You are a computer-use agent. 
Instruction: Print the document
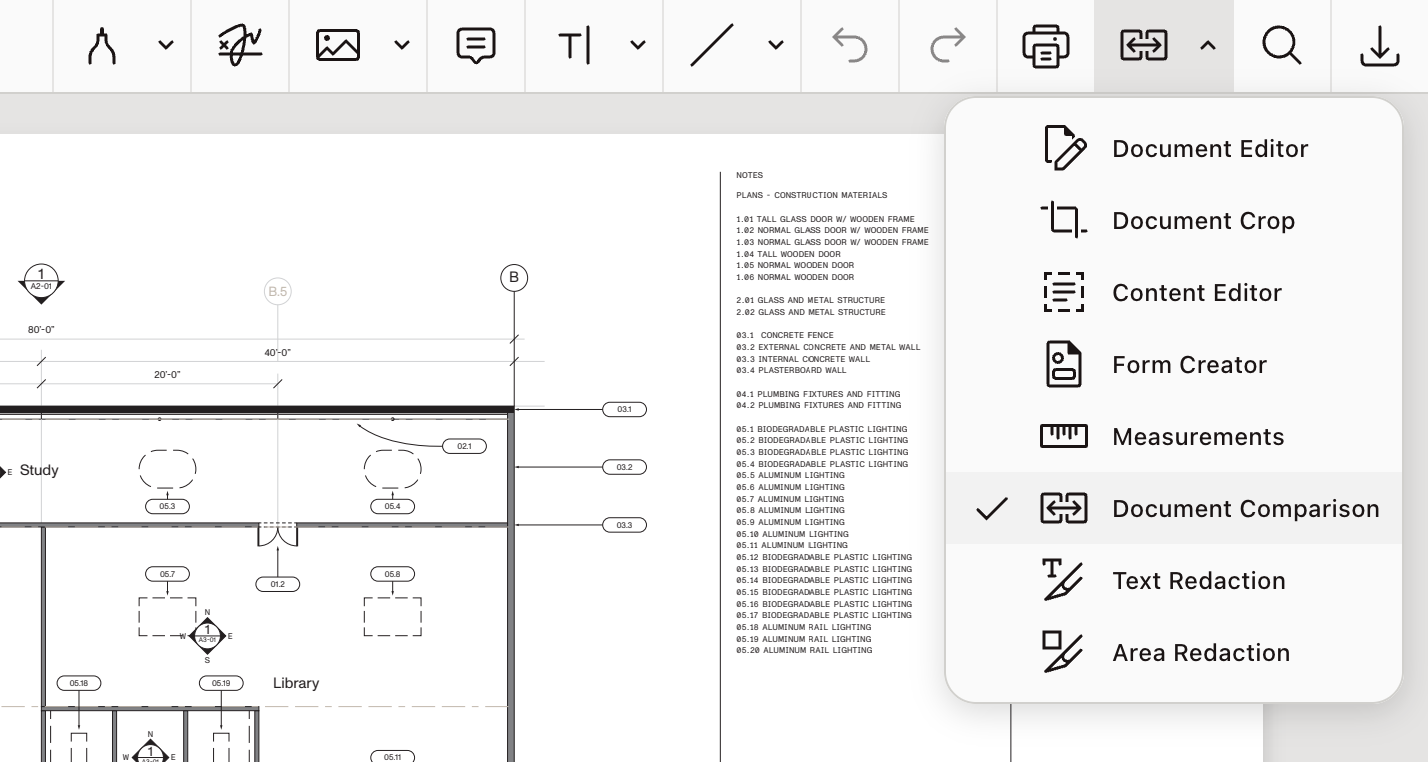tap(1045, 45)
